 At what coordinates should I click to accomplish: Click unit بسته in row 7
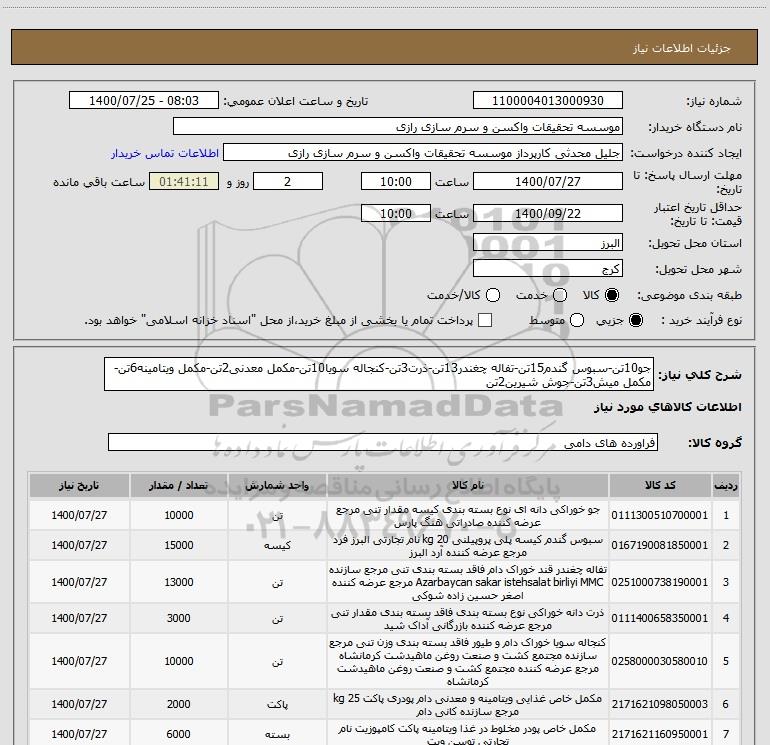click(x=277, y=735)
